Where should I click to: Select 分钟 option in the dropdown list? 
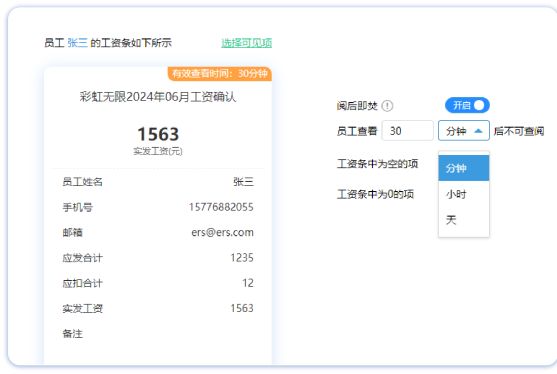(464, 168)
